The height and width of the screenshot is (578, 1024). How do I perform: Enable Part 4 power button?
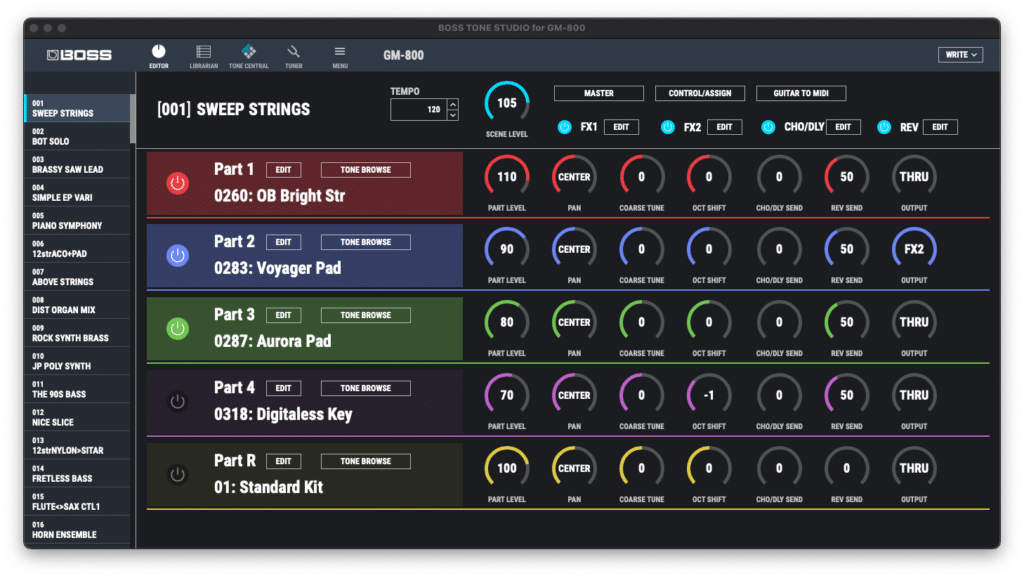177,402
